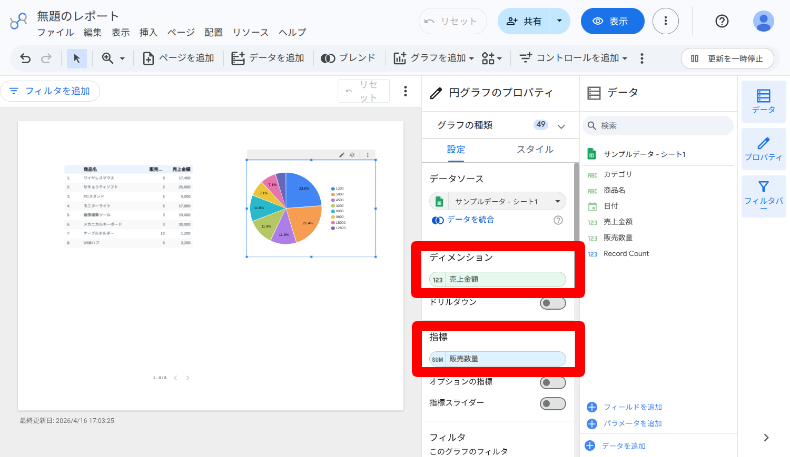Click the report title 無題のレポート
790x457 pixels.
click(x=78, y=16)
